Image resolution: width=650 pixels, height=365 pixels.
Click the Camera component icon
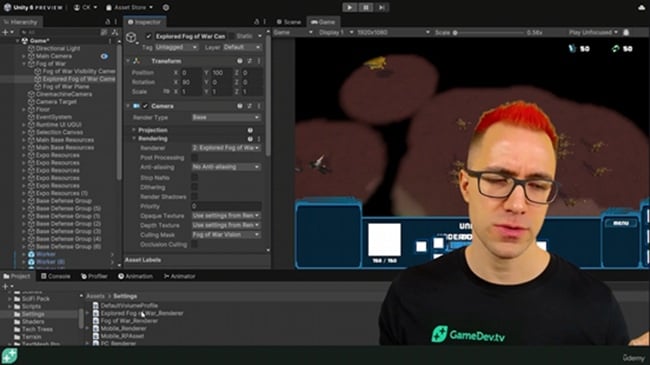point(136,106)
